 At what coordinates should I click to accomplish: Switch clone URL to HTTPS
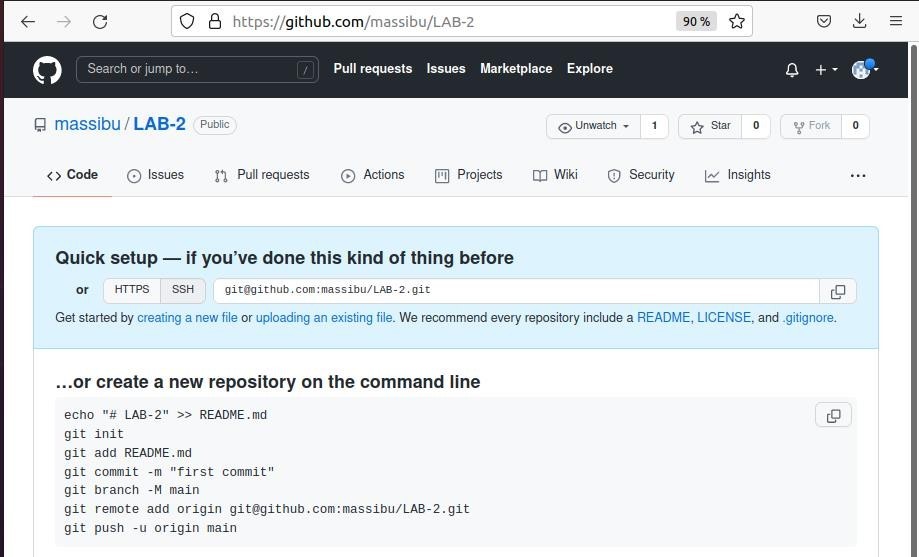(x=132, y=290)
